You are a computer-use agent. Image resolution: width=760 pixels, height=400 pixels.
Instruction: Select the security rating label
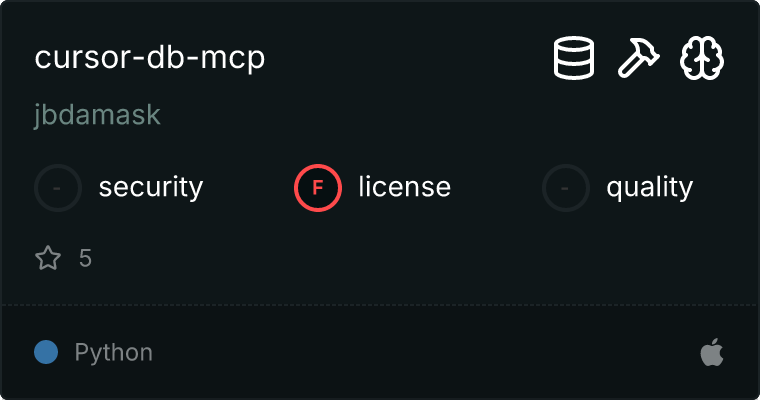point(151,188)
